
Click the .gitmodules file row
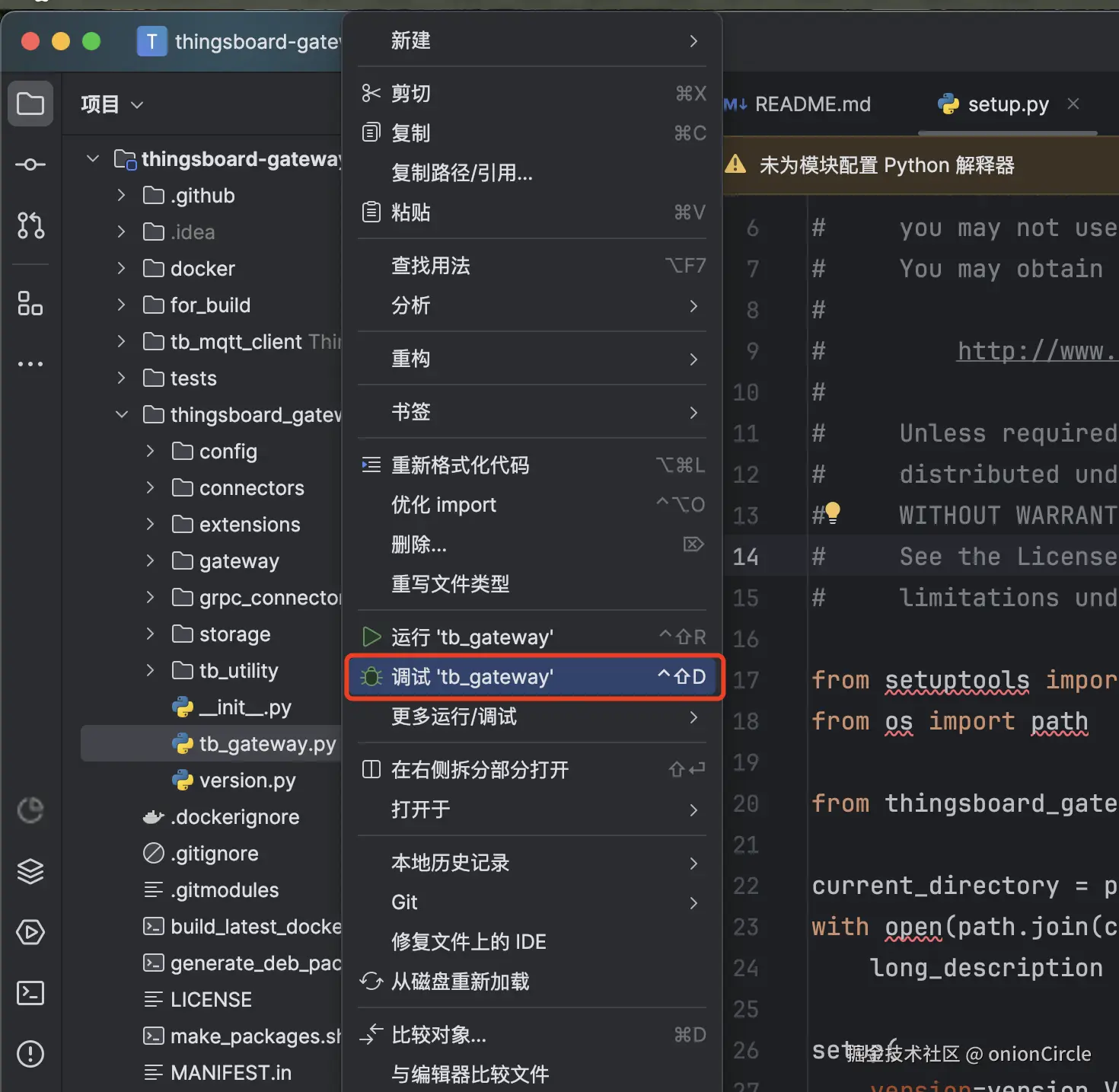211,889
